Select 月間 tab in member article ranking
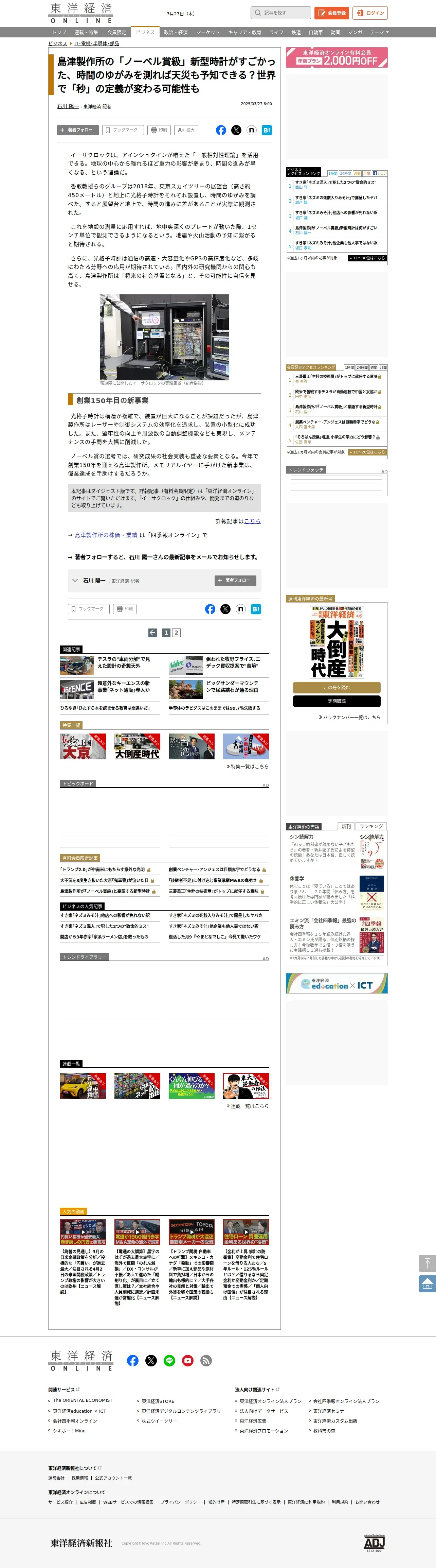The height and width of the screenshot is (1568, 436). (383, 367)
